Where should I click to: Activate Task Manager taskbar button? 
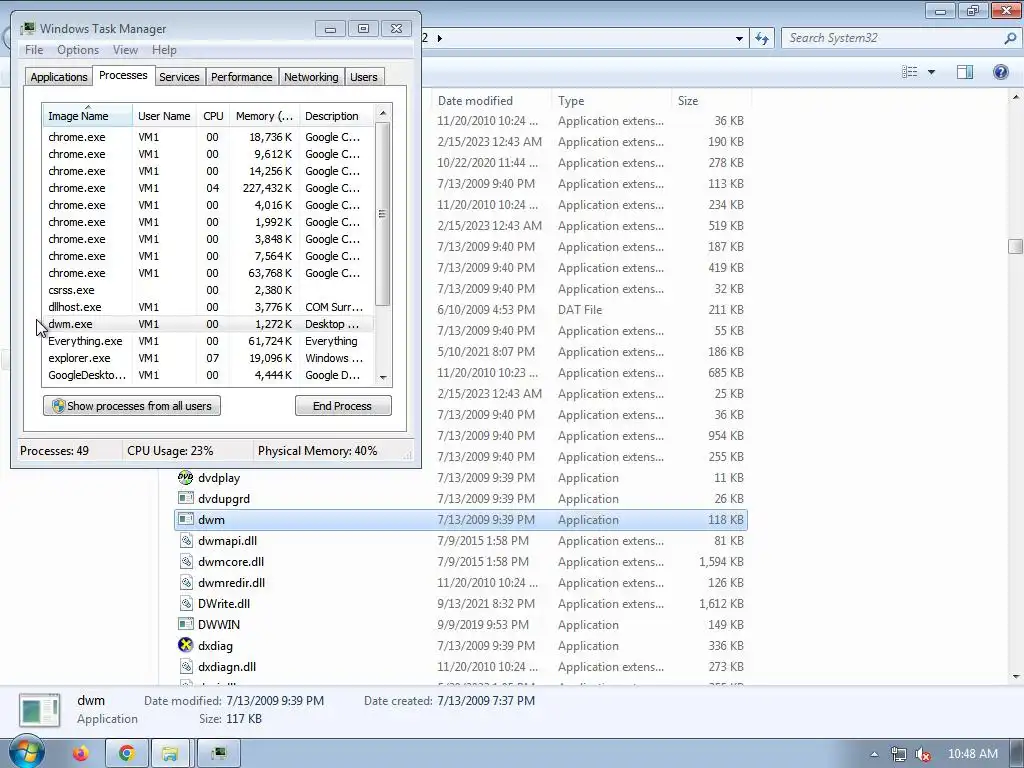(x=219, y=754)
